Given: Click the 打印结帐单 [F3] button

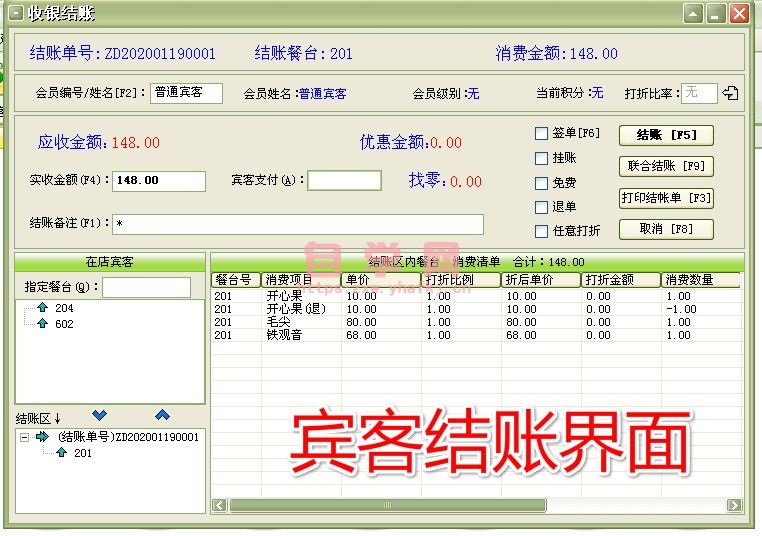Looking at the screenshot, I should 666,198.
